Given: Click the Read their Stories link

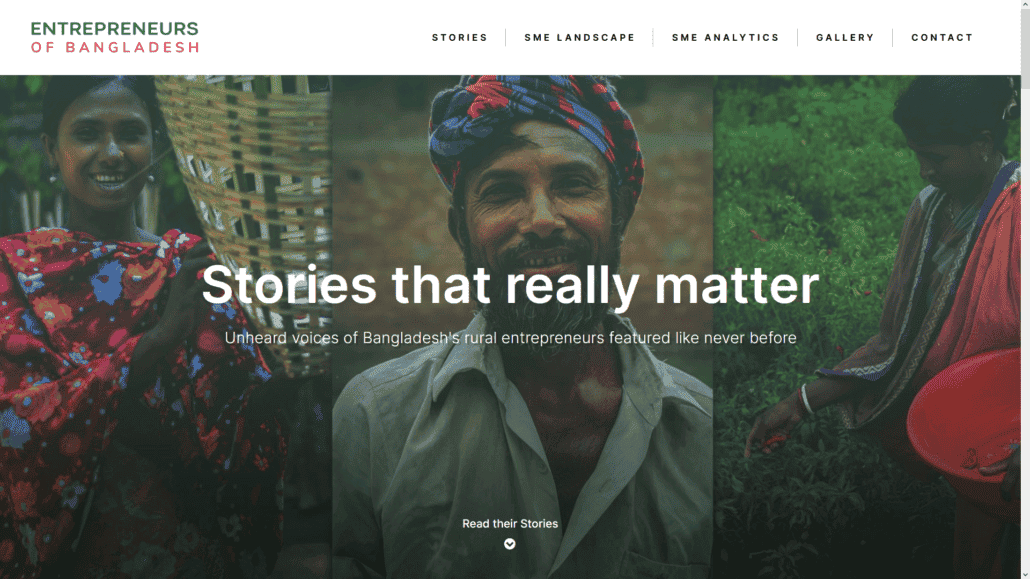Looking at the screenshot, I should (x=510, y=523).
